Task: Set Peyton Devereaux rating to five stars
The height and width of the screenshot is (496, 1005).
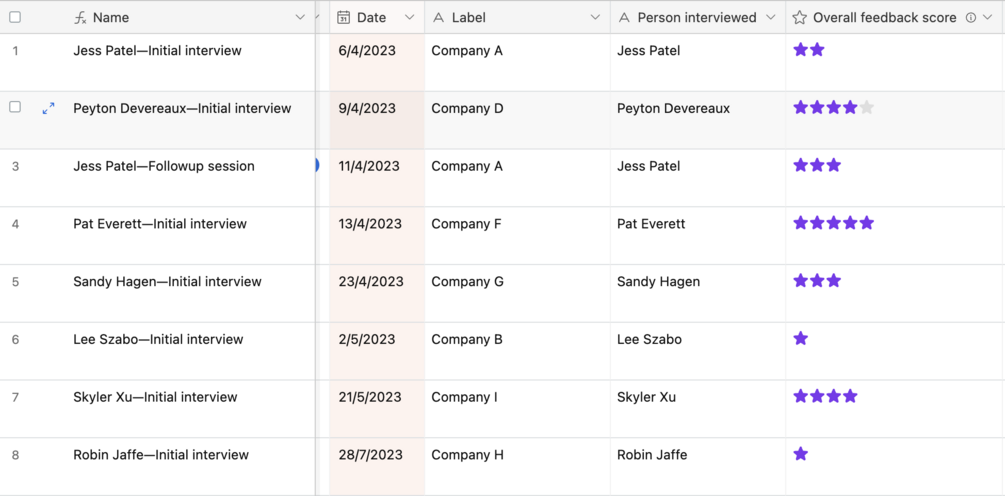Action: 867,108
